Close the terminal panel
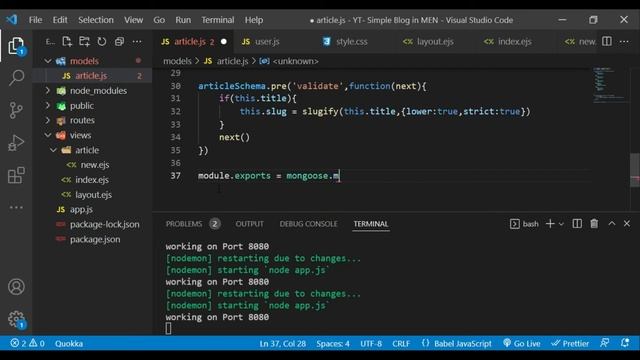 coord(627,224)
